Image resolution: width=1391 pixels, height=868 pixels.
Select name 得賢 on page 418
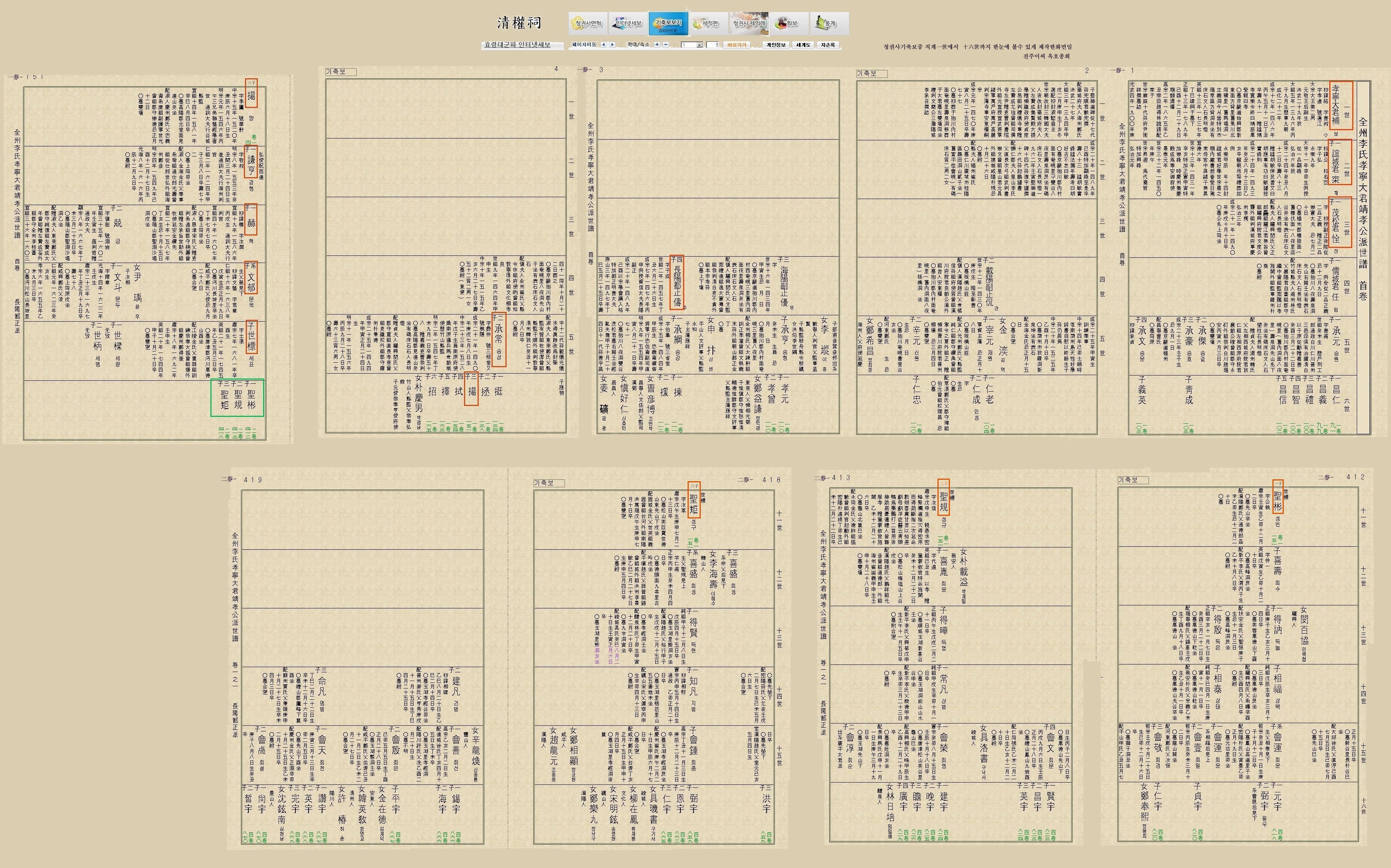pyautogui.click(x=694, y=627)
